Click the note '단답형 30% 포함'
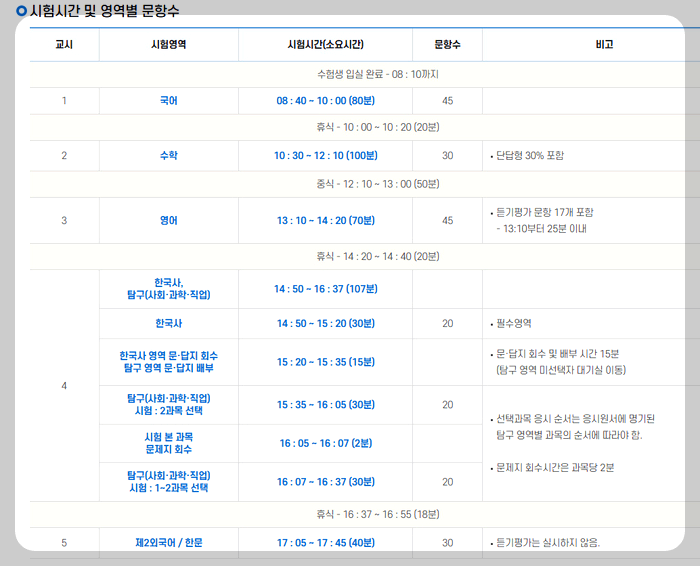This screenshot has width=700, height=566. 530,155
